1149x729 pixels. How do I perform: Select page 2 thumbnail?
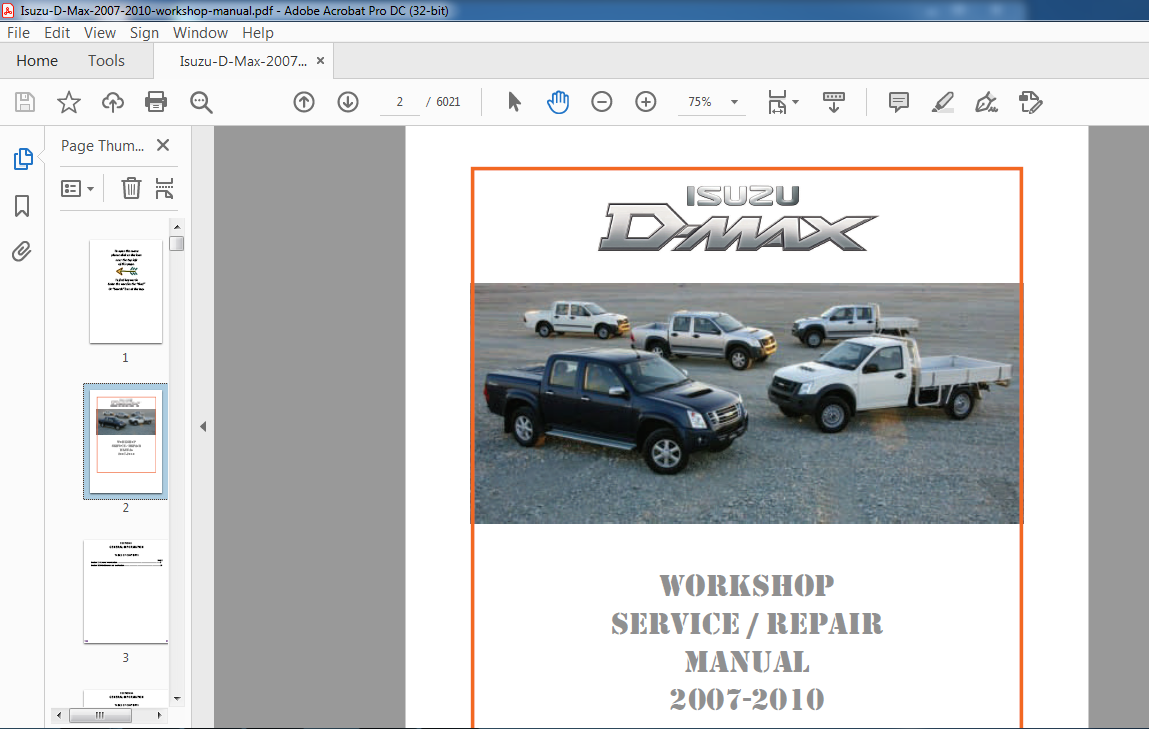click(126, 441)
